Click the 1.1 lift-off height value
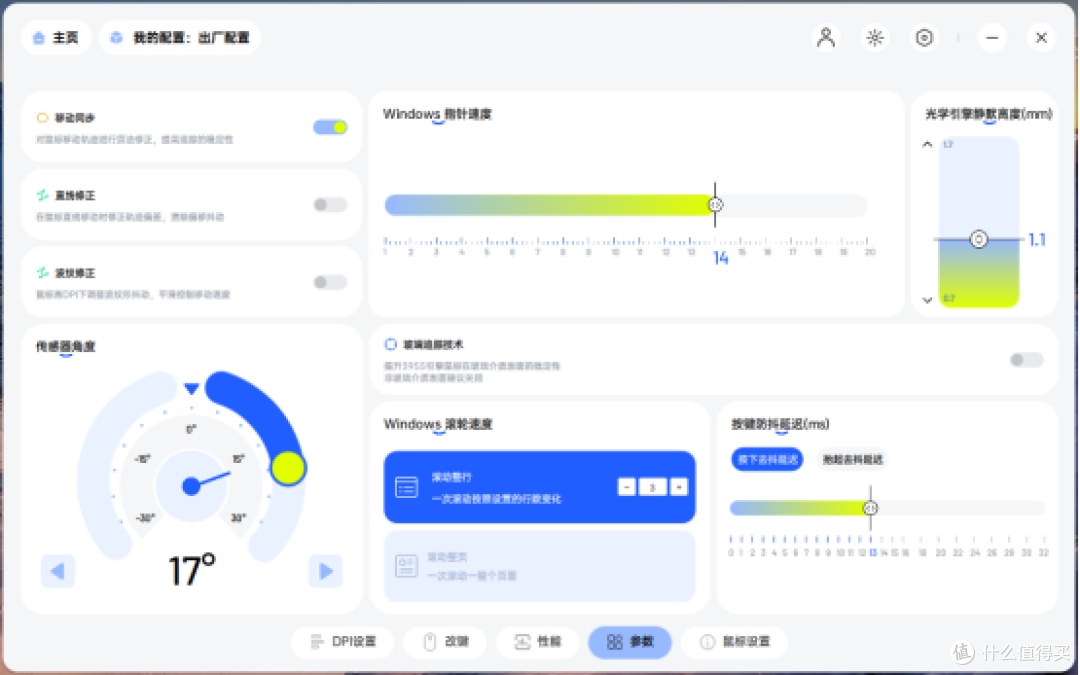Screen dimensions: 1080x675 click(1037, 240)
